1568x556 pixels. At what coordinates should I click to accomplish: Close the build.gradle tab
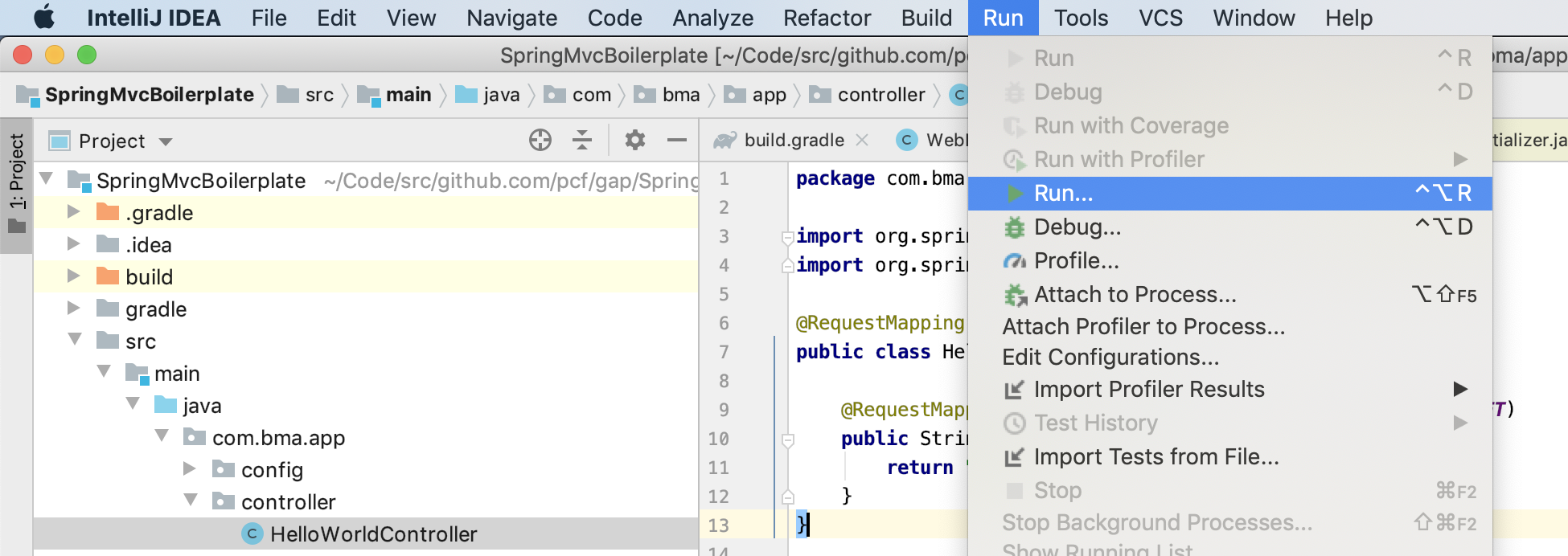point(862,141)
